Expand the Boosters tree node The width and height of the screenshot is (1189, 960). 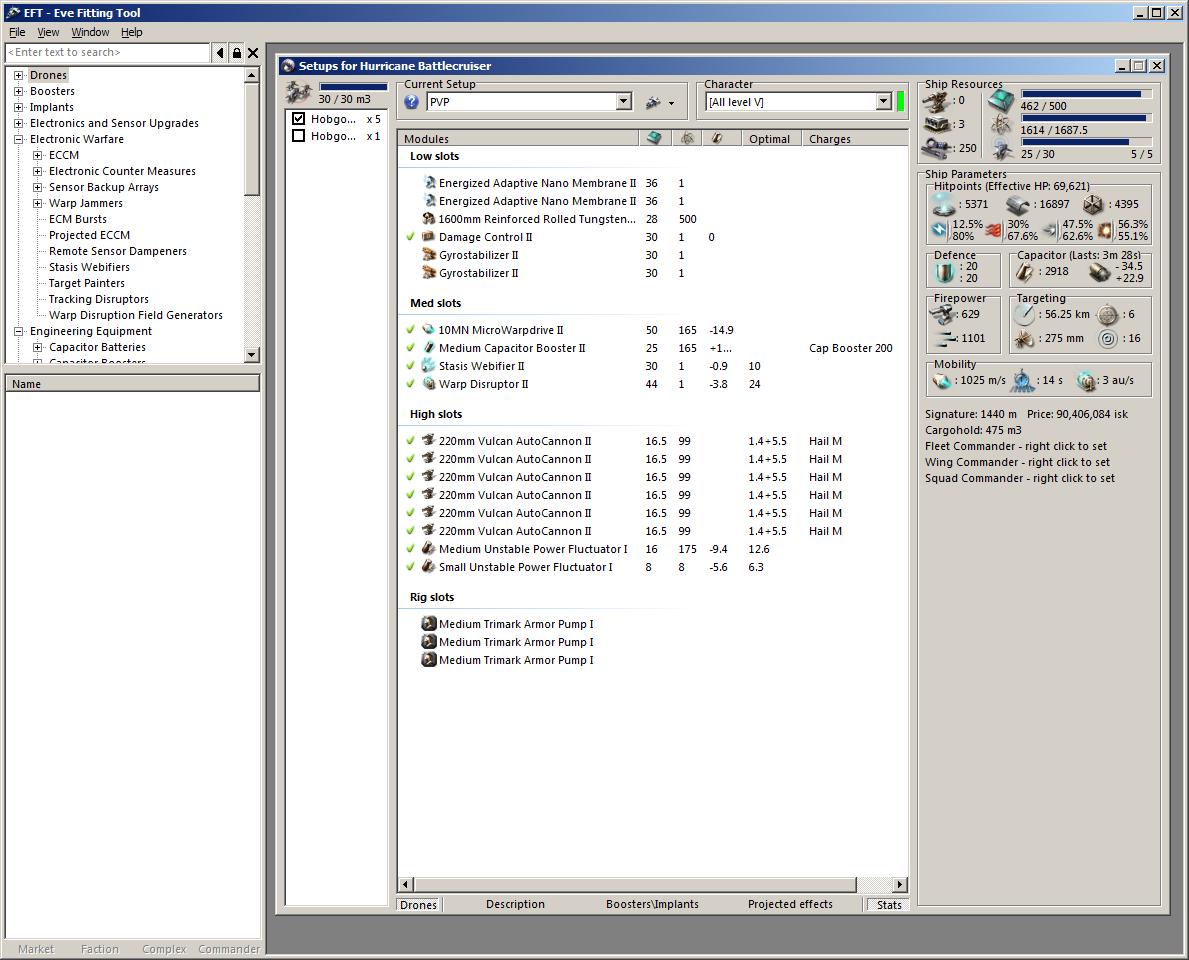pyautogui.click(x=18, y=91)
